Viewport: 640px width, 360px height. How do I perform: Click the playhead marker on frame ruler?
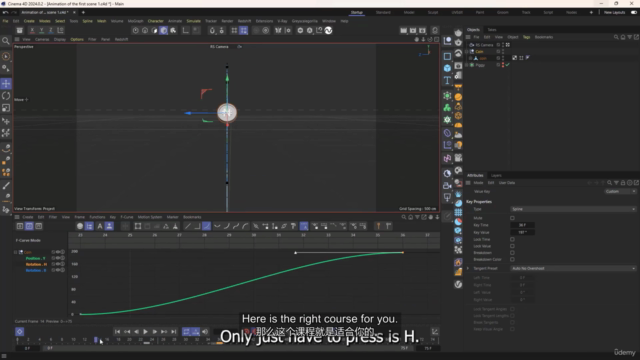coord(96,340)
